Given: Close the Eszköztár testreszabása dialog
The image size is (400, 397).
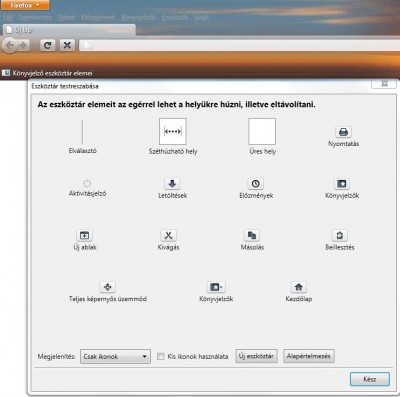Looking at the screenshot, I should point(384,84).
